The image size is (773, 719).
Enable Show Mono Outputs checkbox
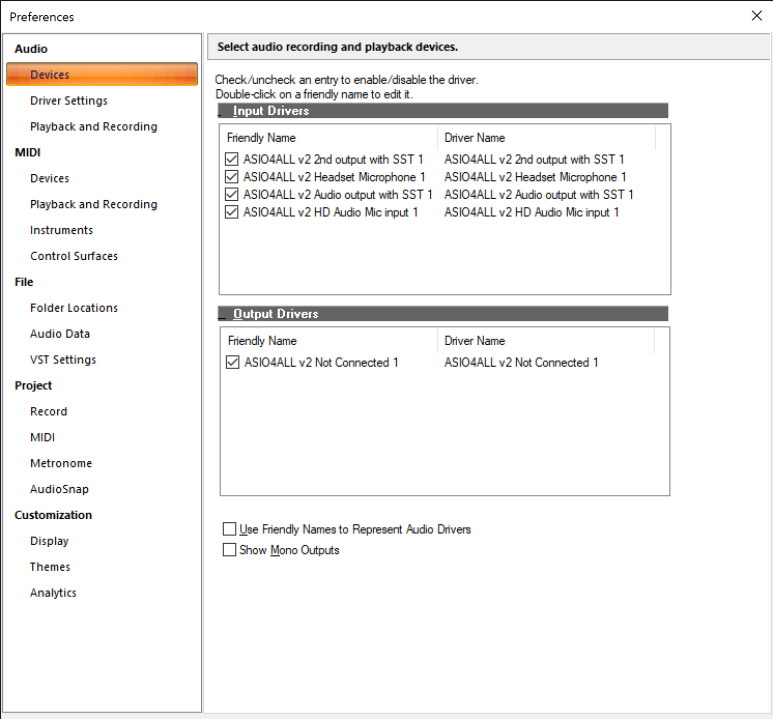point(229,550)
